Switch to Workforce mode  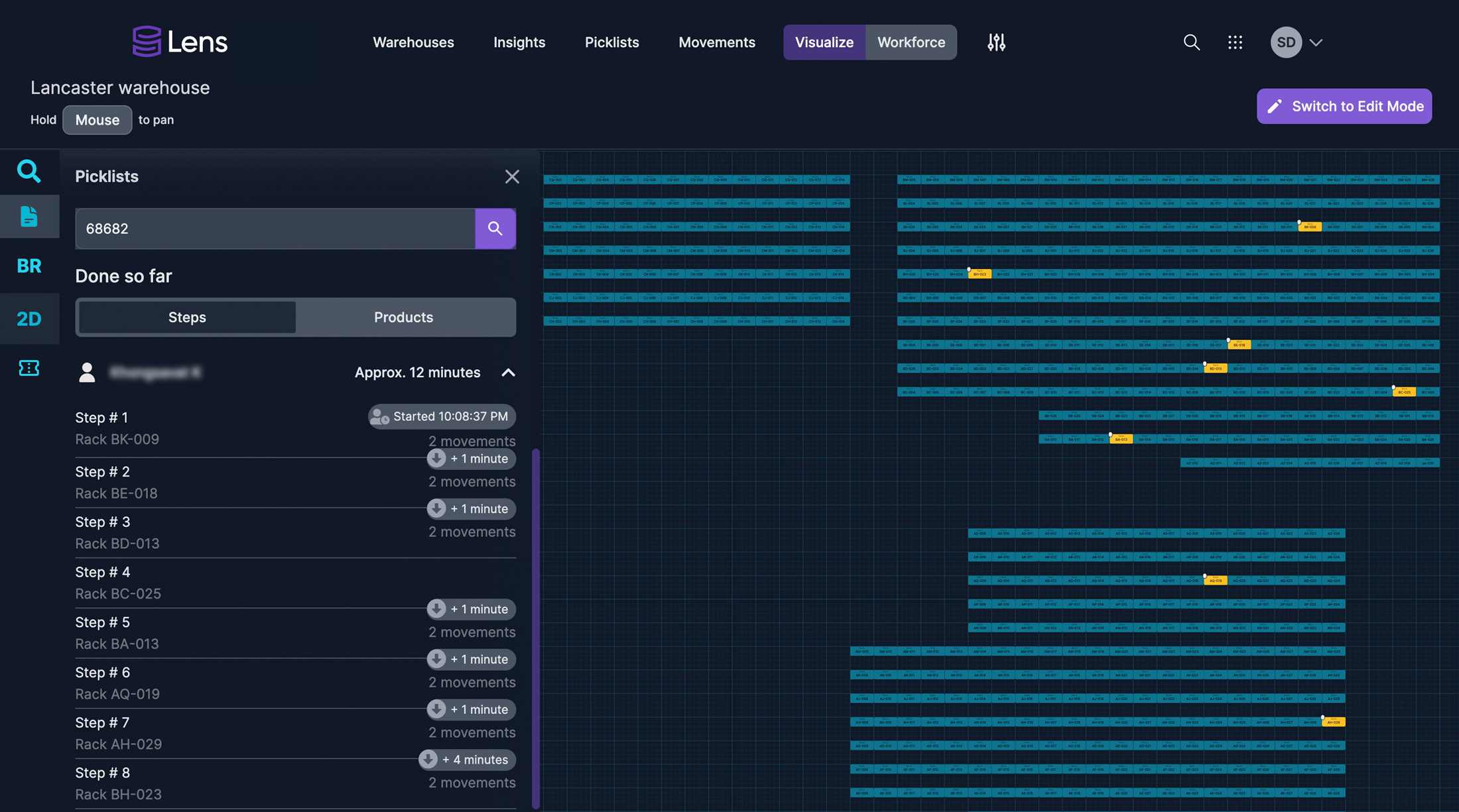tap(911, 42)
